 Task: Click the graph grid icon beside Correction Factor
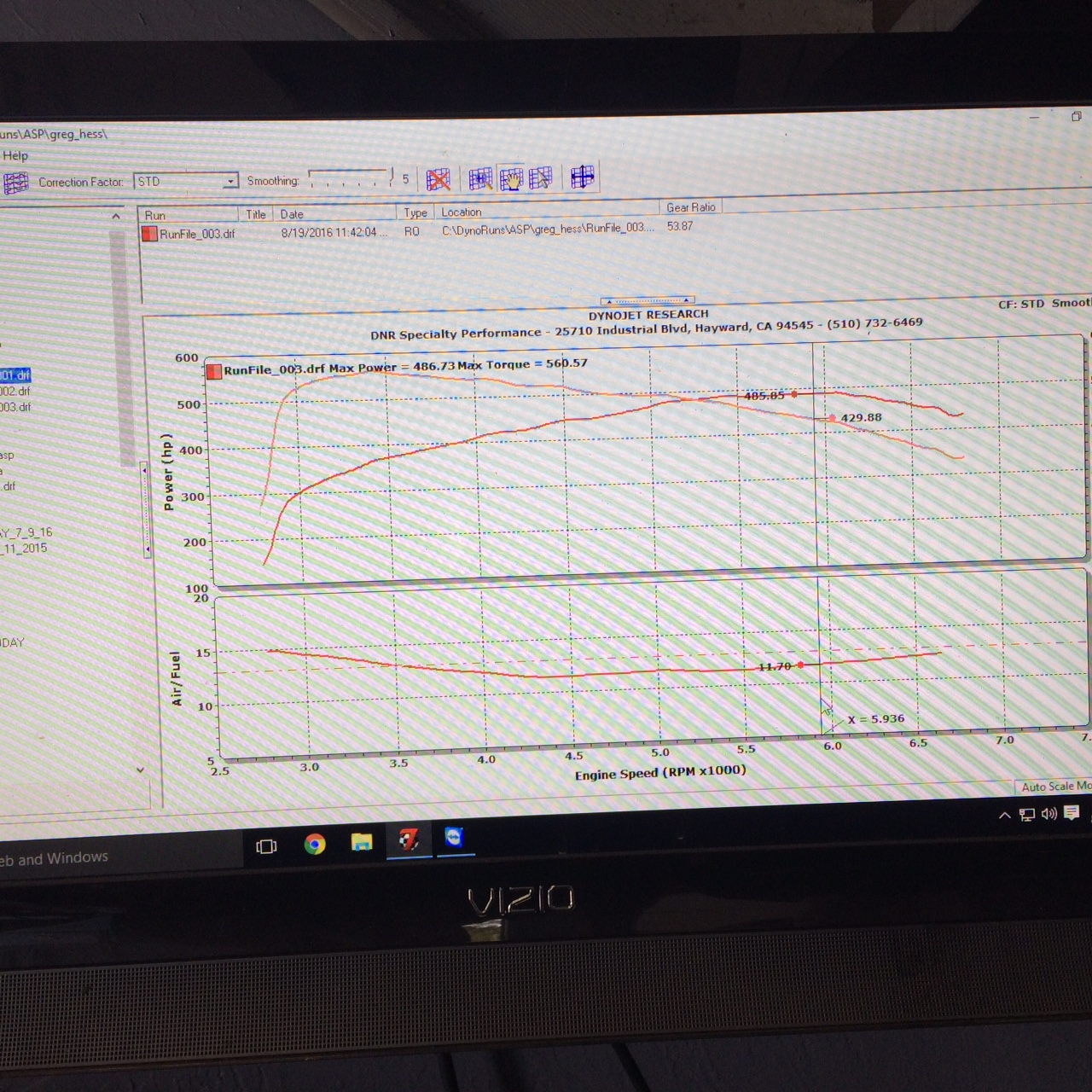pos(15,183)
